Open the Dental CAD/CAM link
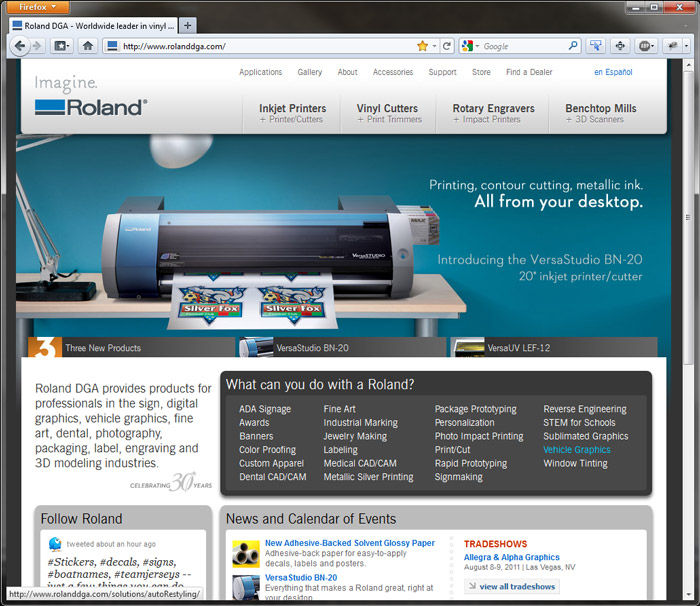Image resolution: width=700 pixels, height=606 pixels. coord(272,477)
